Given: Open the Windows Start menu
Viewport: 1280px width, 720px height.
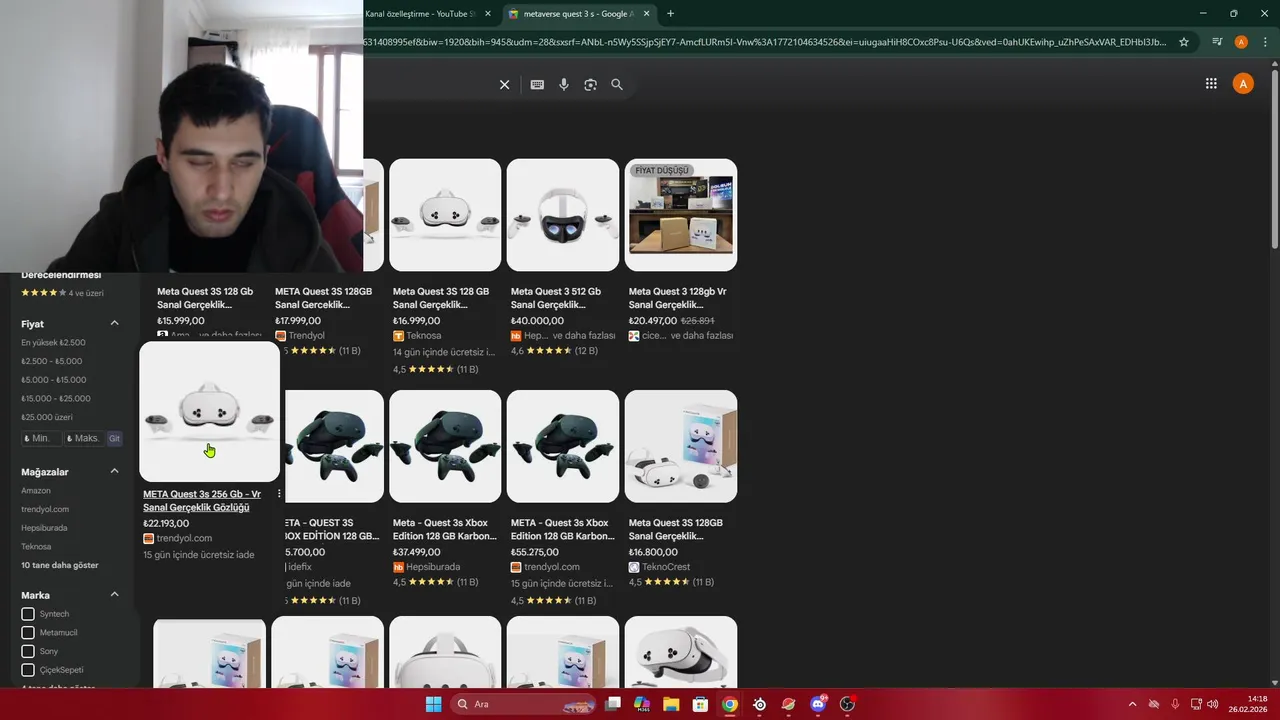Looking at the screenshot, I should click(x=433, y=704).
